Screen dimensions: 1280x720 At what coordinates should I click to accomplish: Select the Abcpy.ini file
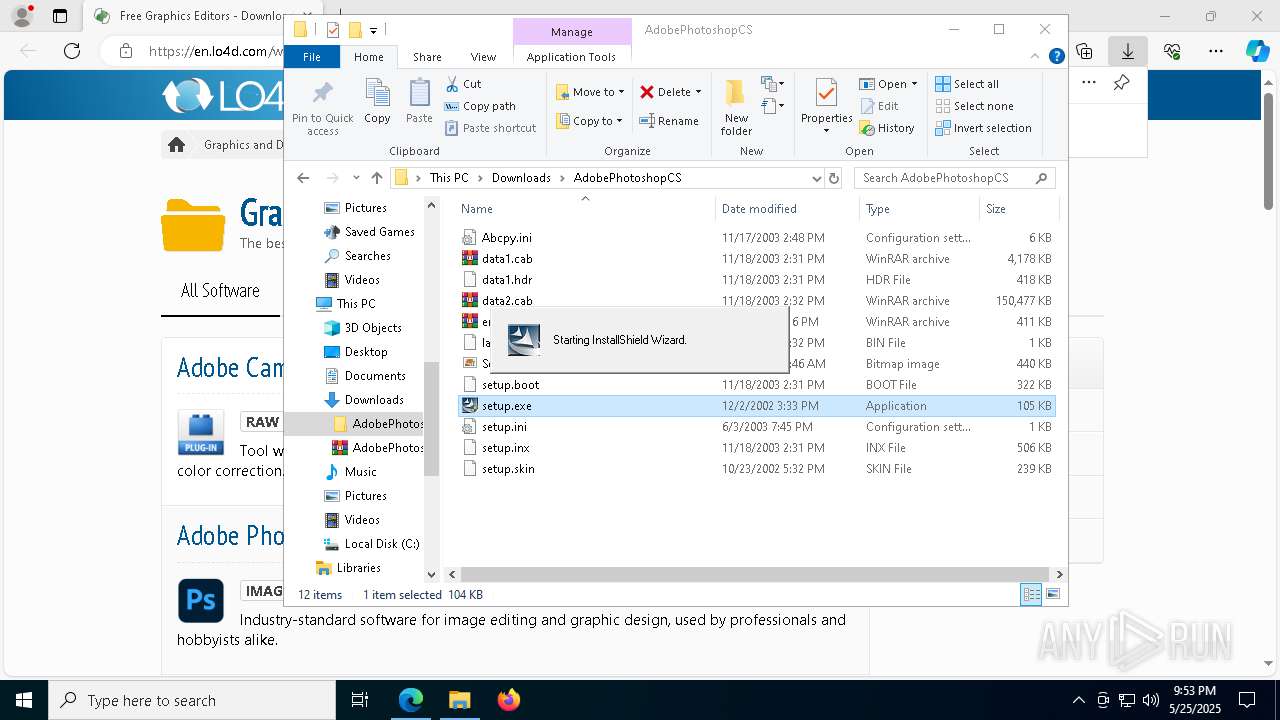pos(756,238)
